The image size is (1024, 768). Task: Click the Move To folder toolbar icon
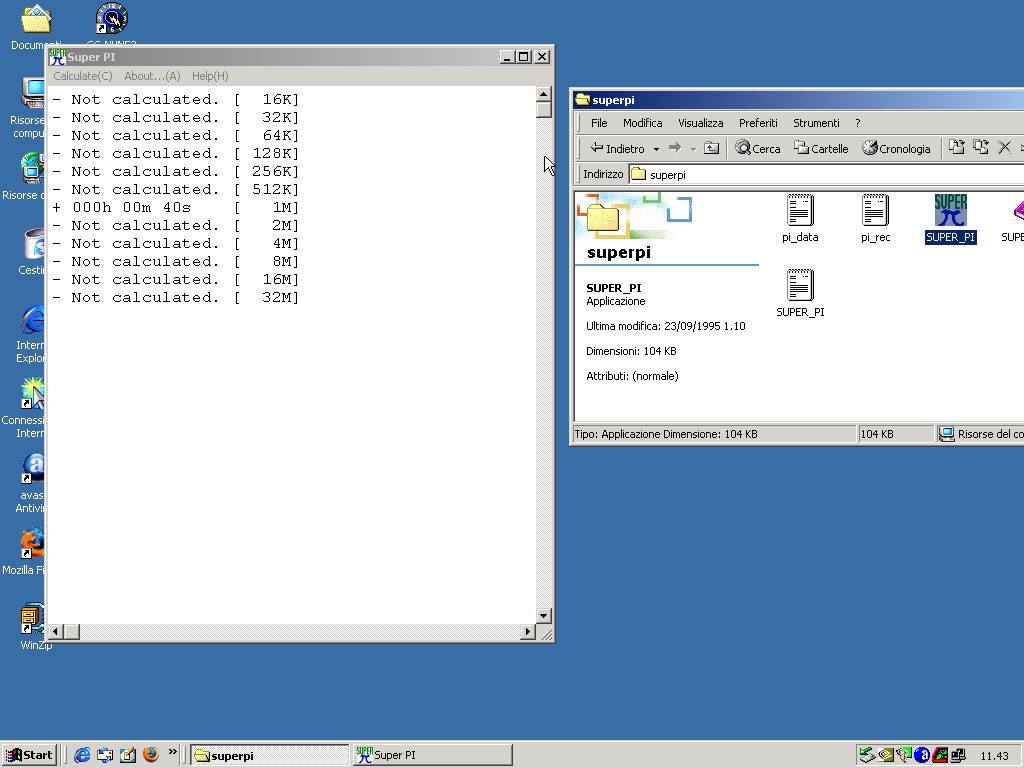[x=957, y=148]
